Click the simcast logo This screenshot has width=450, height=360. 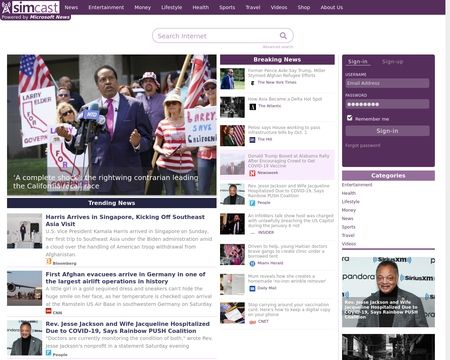31,7
